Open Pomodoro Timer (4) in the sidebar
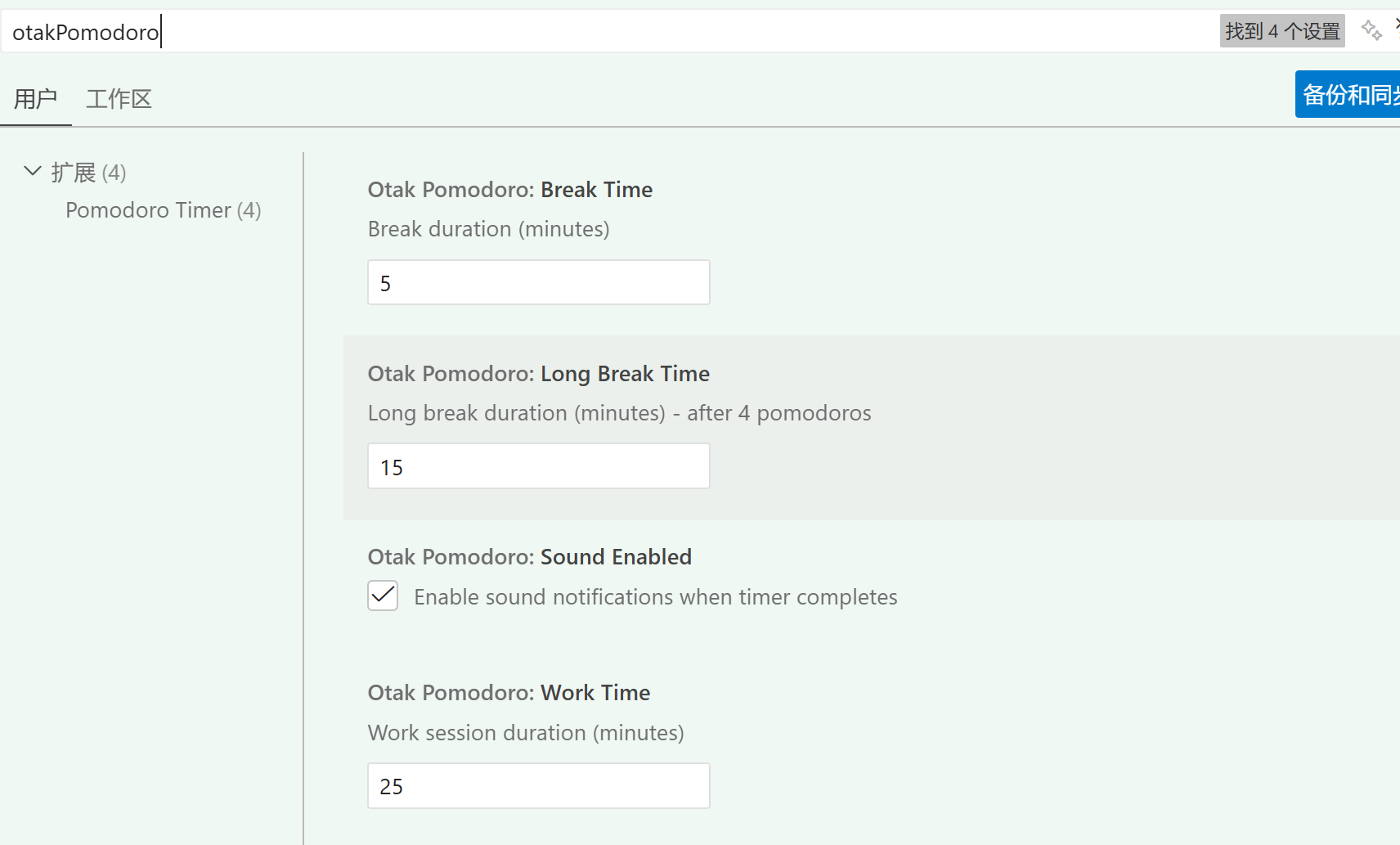The width and height of the screenshot is (1400, 845). pyautogui.click(x=163, y=210)
